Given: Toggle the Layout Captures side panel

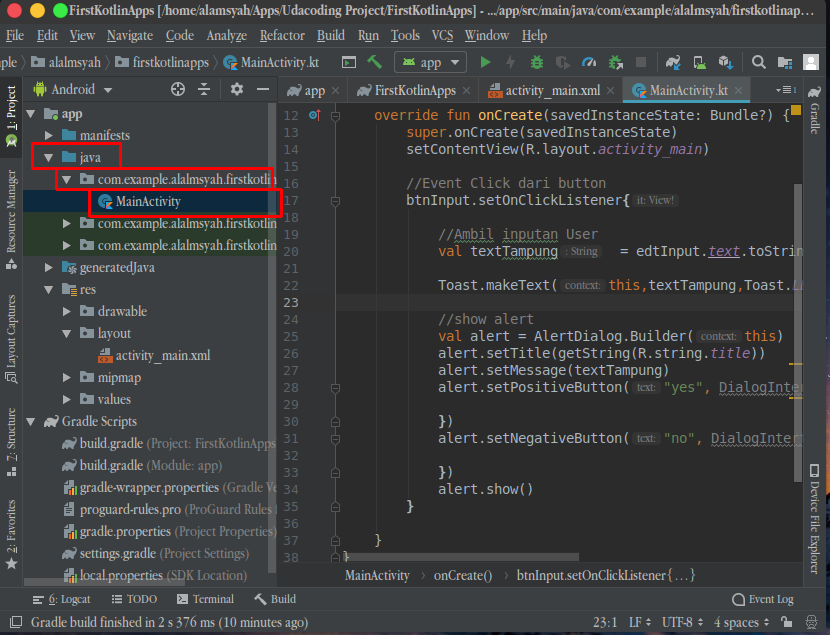Looking at the screenshot, I should (x=11, y=339).
